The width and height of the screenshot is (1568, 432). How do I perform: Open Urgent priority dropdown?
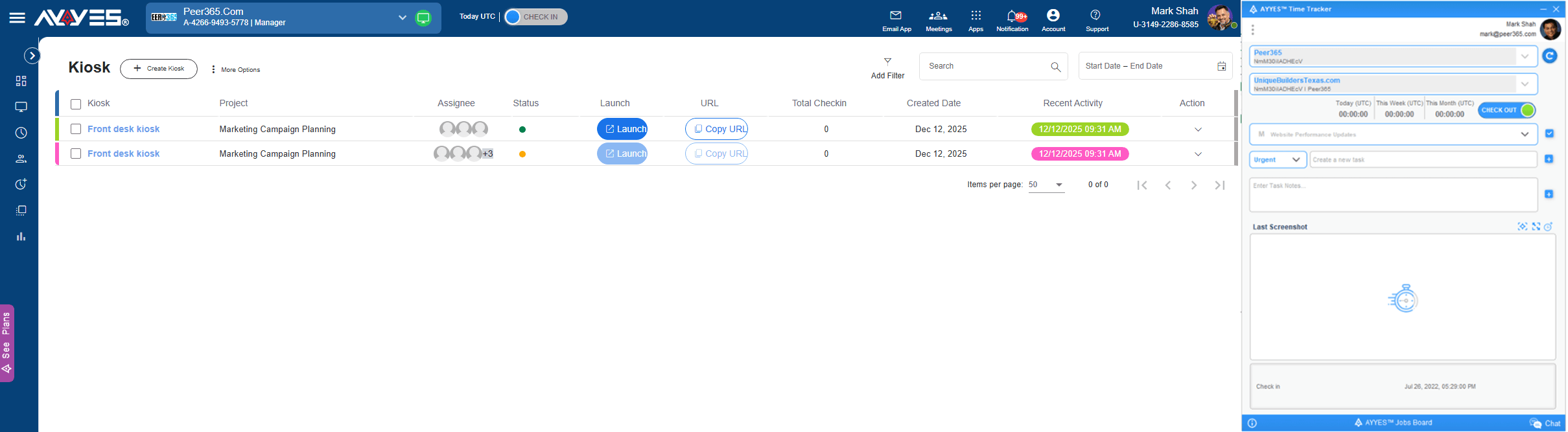[1278, 159]
